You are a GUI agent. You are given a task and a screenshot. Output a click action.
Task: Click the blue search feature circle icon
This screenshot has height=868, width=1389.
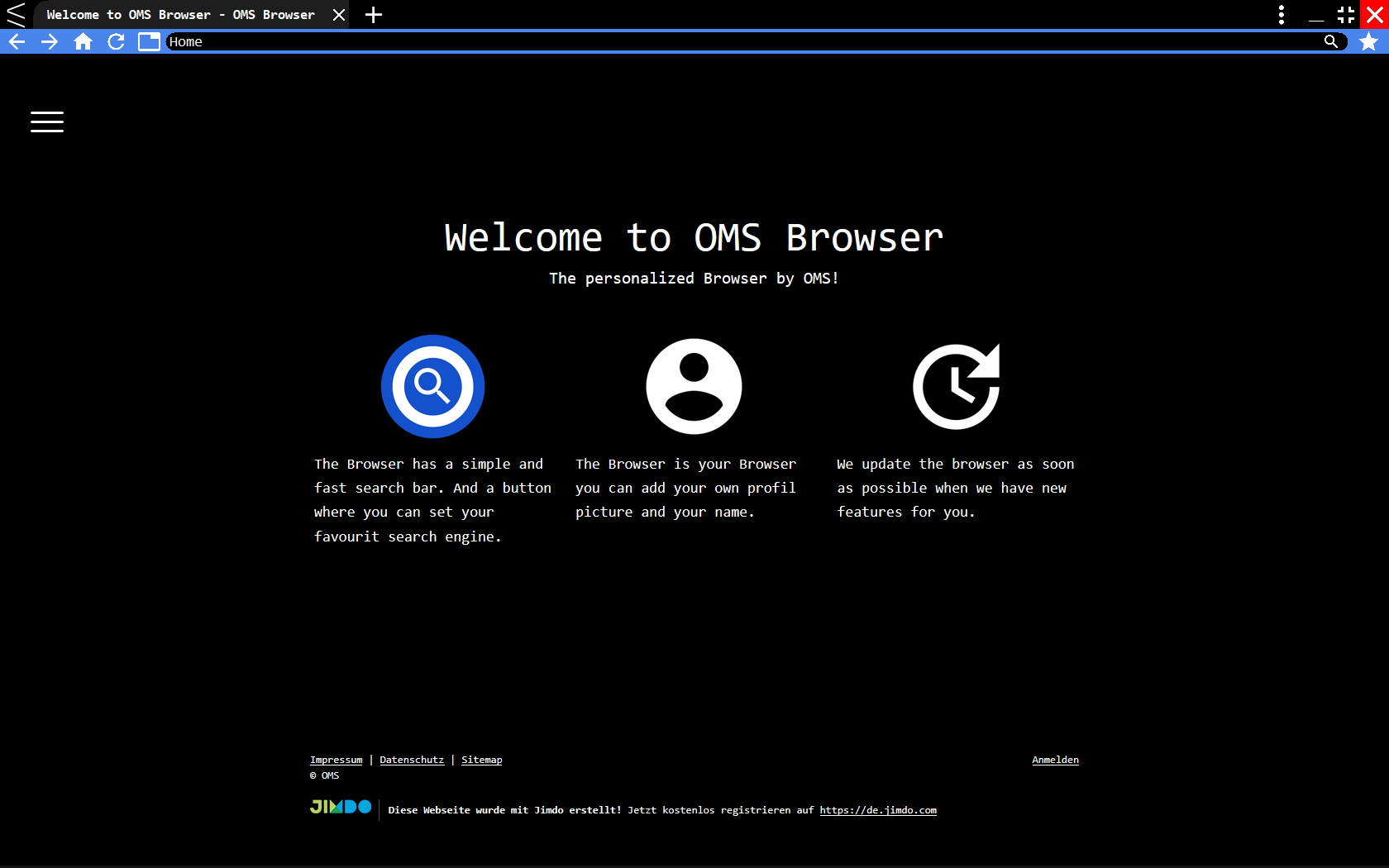pos(432,386)
